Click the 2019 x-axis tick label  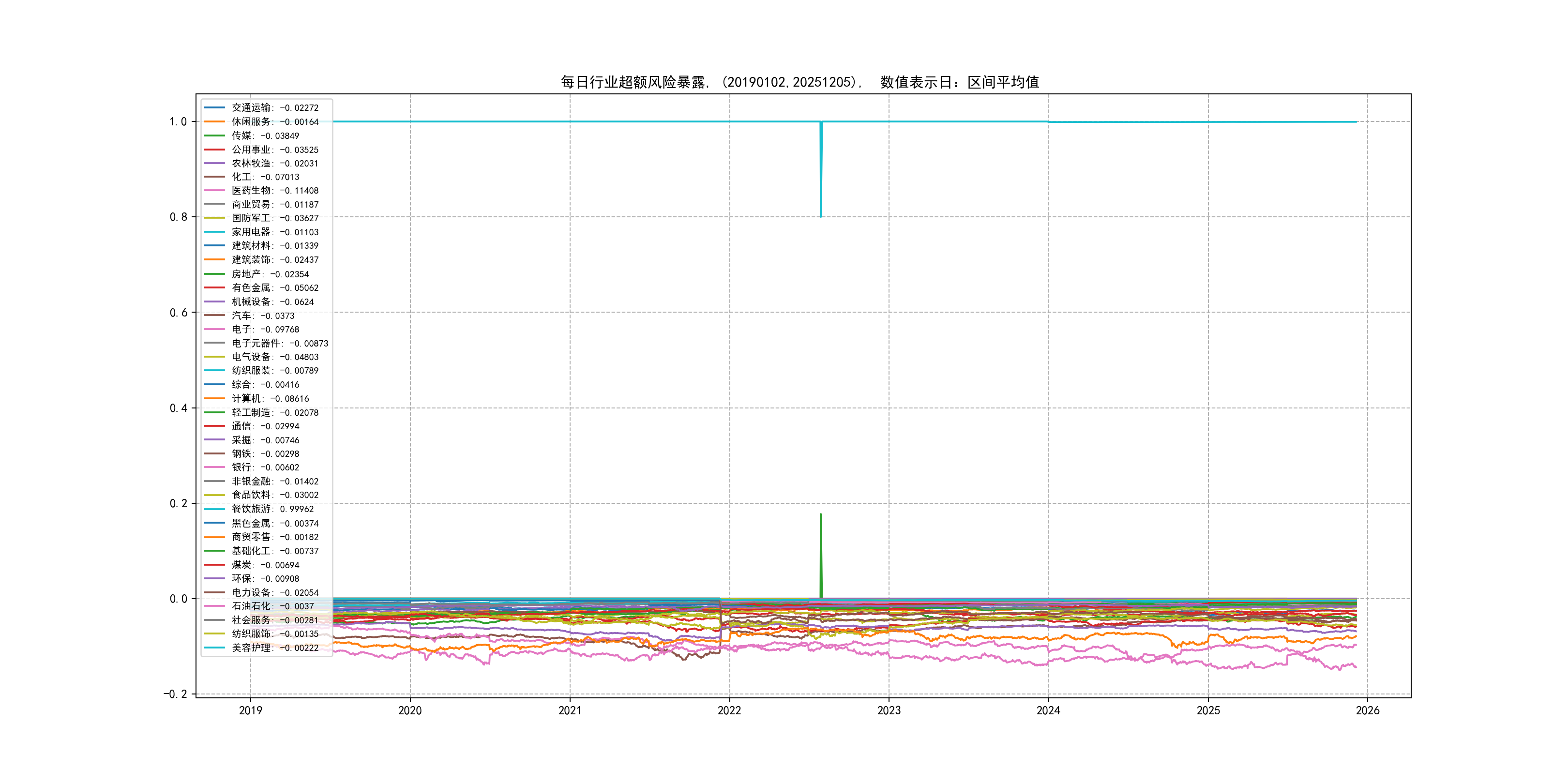250,710
